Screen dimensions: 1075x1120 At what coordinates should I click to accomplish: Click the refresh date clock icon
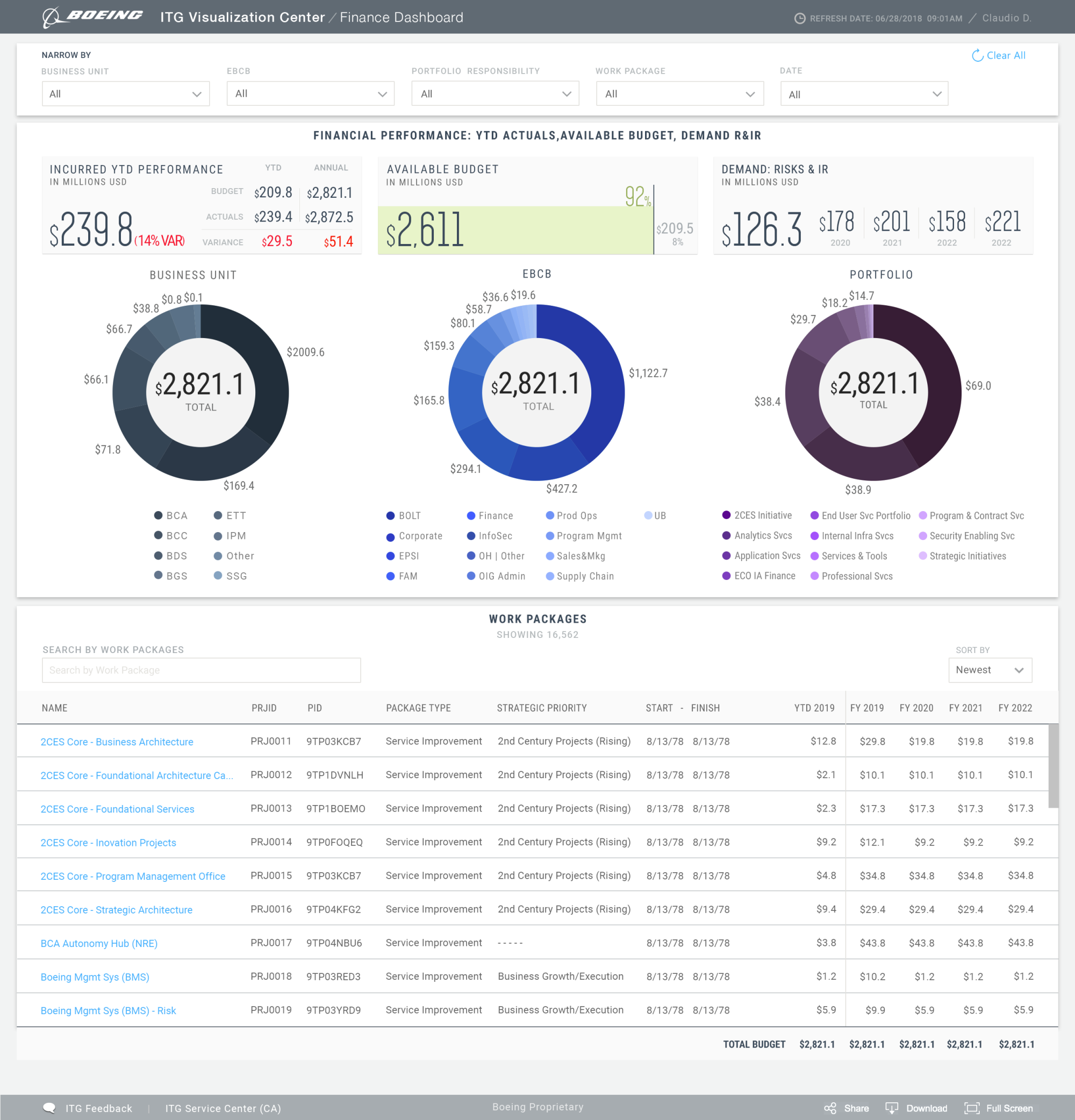point(800,18)
